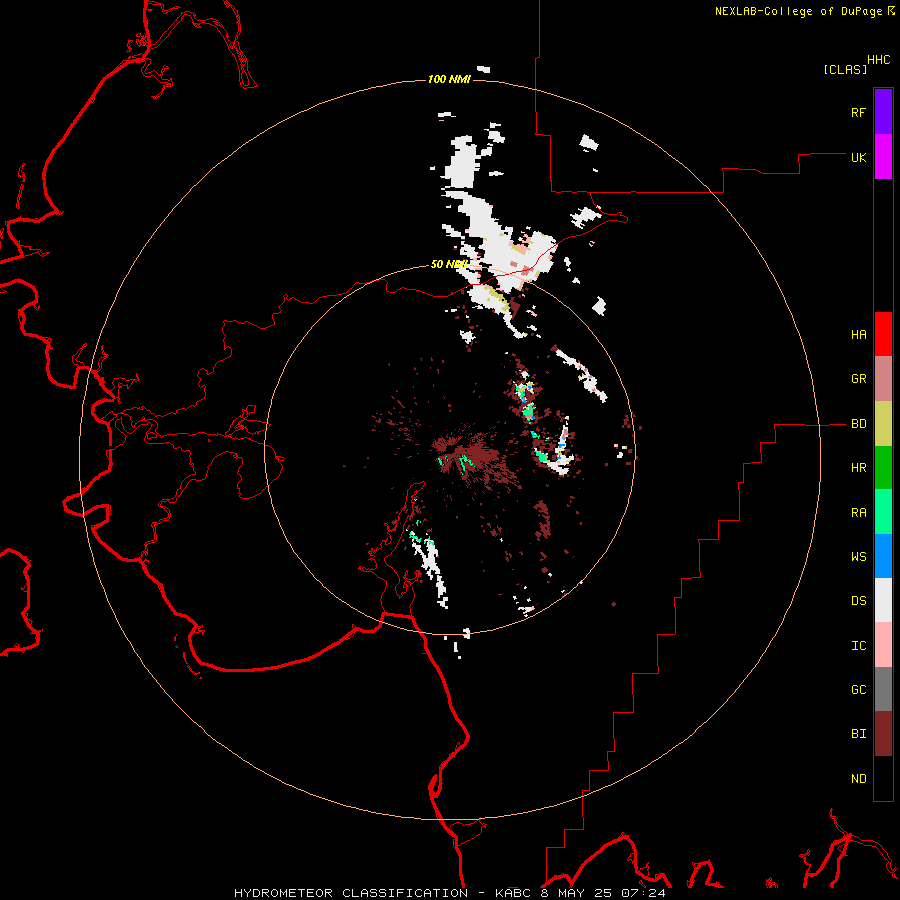Click the HA red color swatch
900x900 pixels.
tap(883, 334)
